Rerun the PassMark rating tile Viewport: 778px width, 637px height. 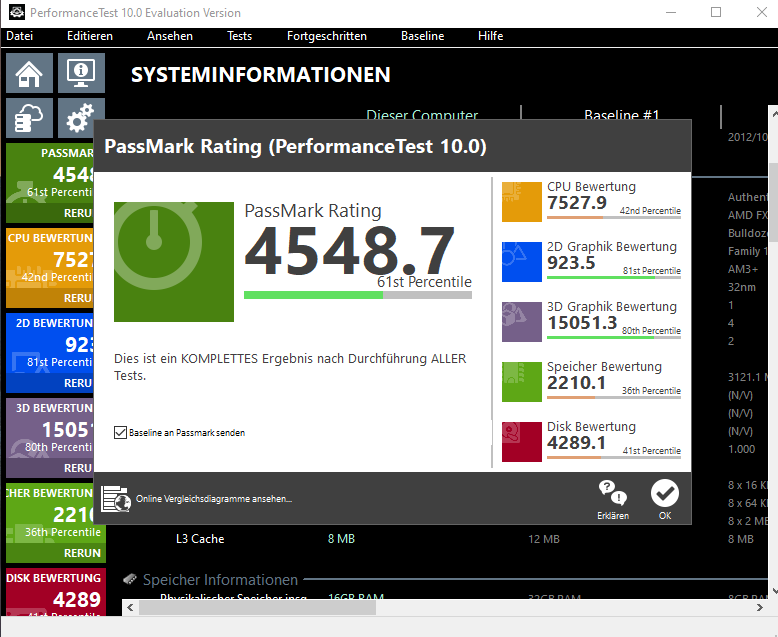coord(78,213)
